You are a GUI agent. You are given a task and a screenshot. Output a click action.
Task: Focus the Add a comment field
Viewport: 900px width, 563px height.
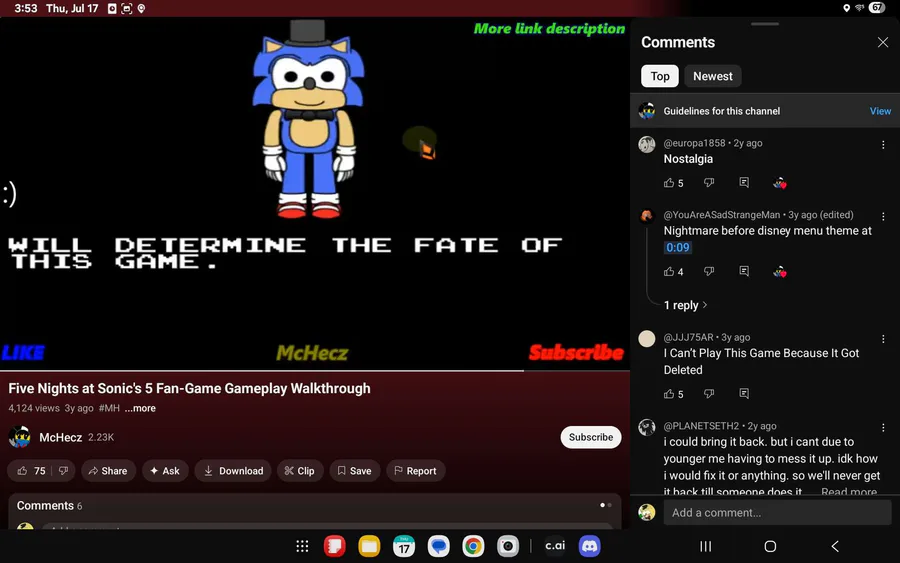[x=777, y=512]
